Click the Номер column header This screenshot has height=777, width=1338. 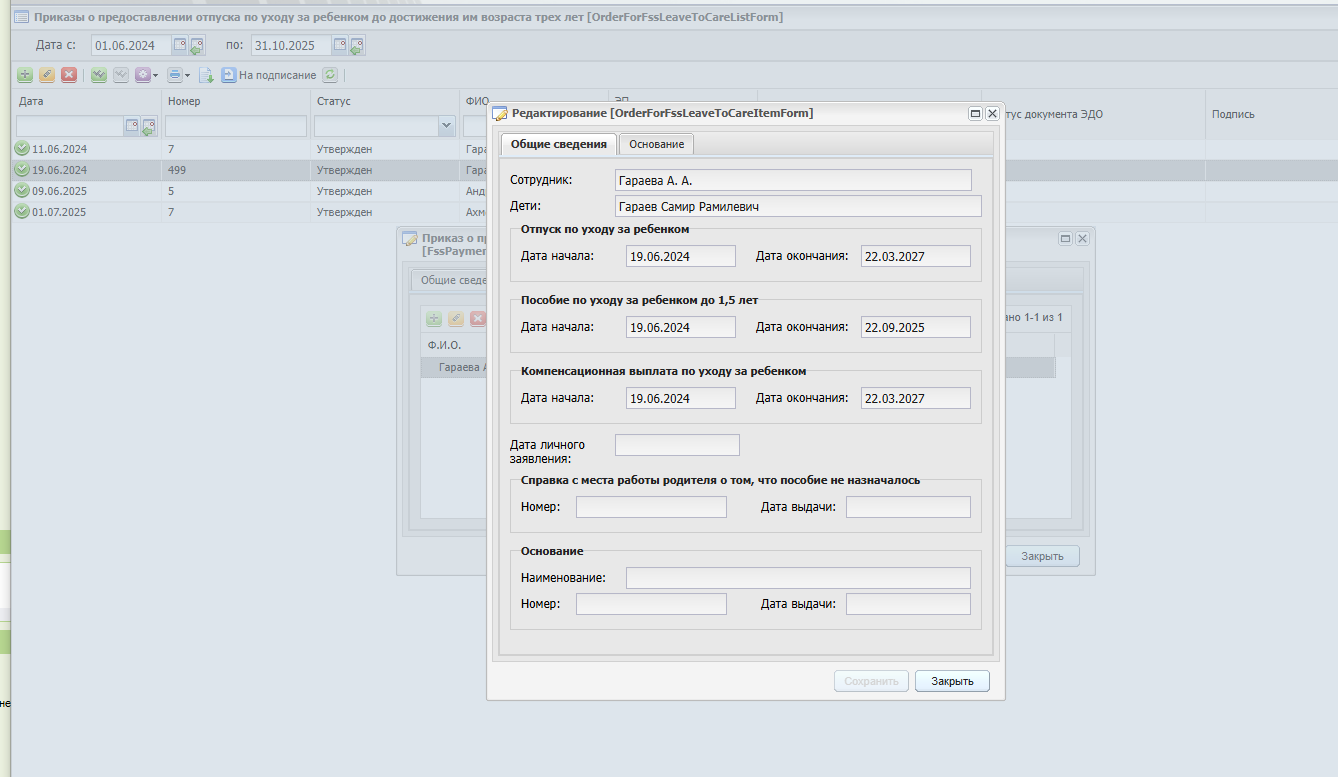click(236, 101)
